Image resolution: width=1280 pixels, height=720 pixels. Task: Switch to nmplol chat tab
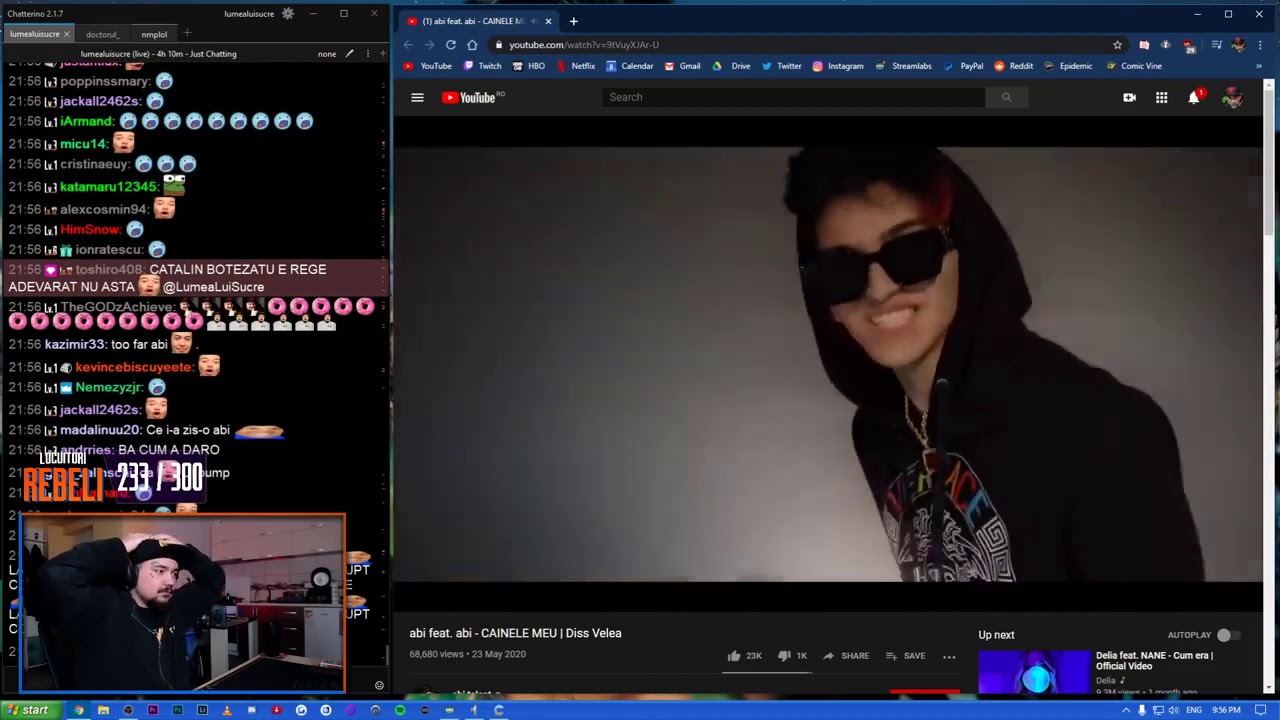coord(154,34)
